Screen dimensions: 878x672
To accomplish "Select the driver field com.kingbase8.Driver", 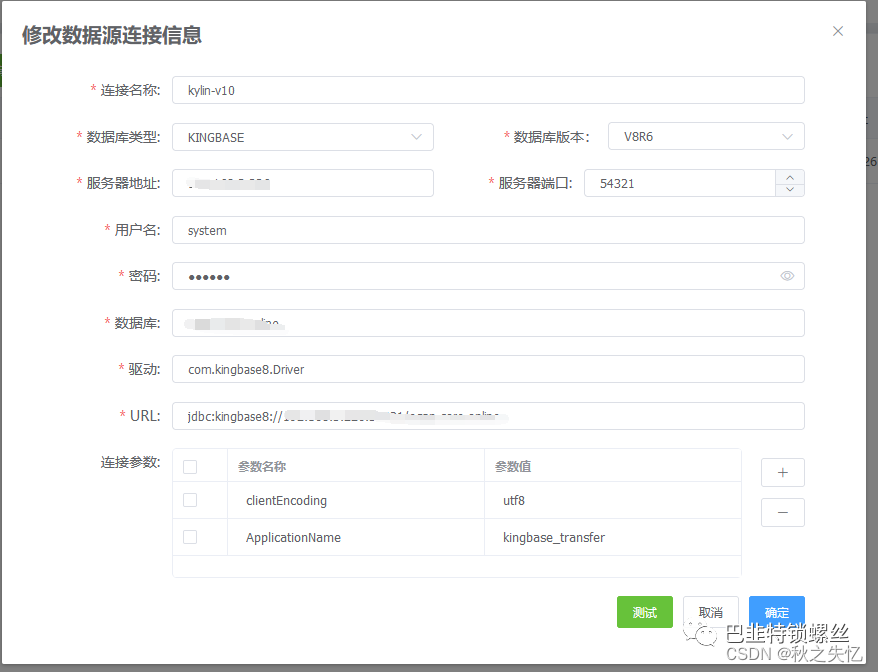I will [487, 369].
